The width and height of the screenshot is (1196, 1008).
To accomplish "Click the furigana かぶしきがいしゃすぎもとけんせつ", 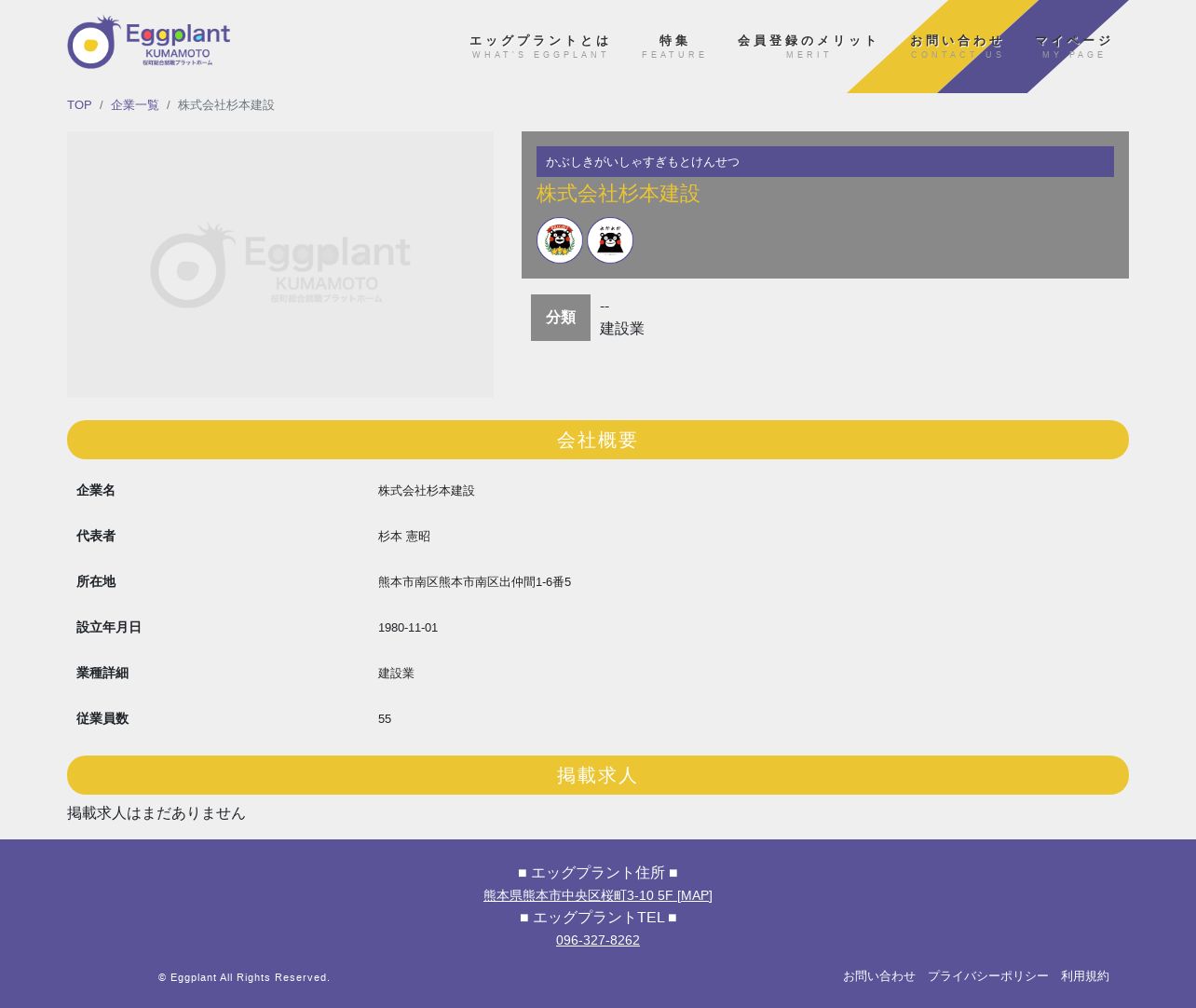I will (x=643, y=162).
